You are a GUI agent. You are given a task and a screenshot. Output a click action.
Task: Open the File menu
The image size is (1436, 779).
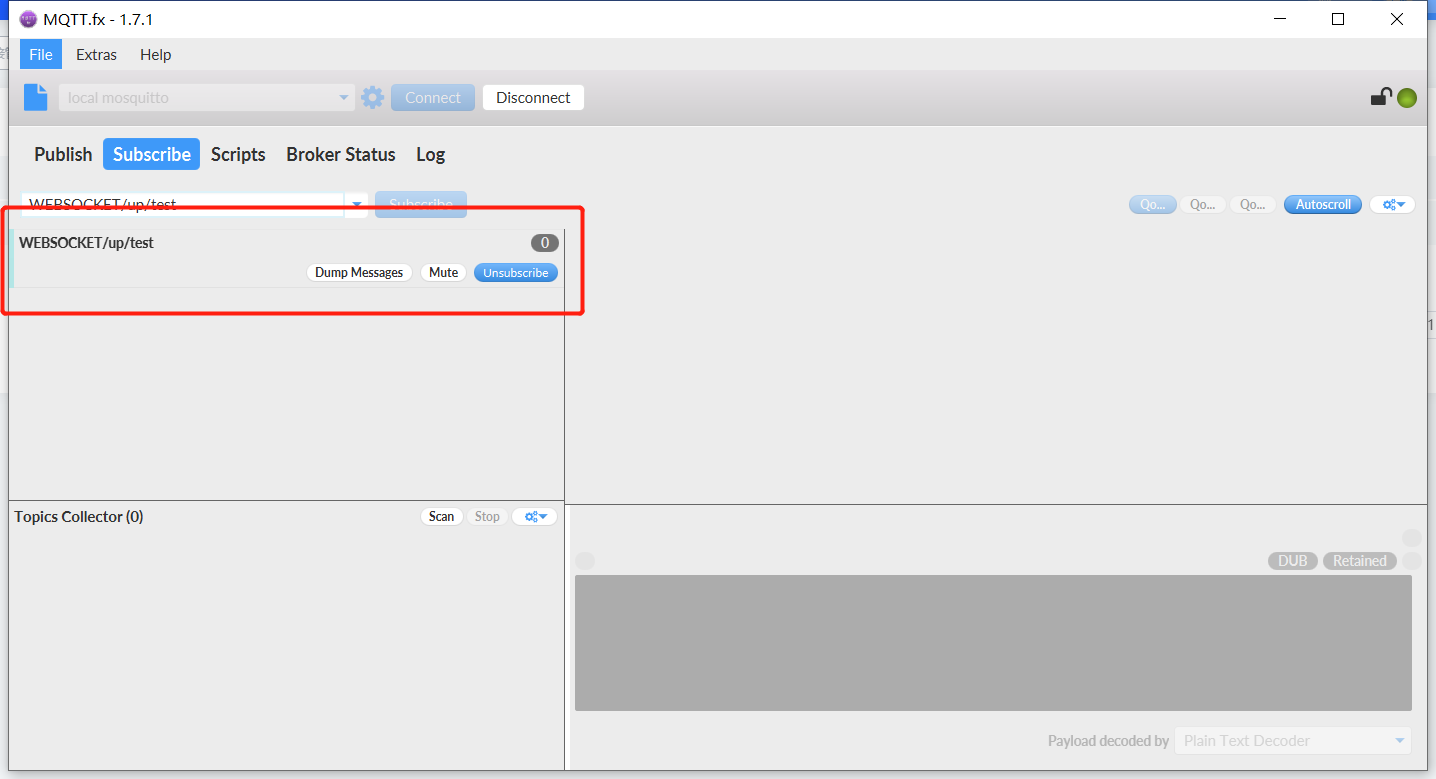click(x=41, y=54)
